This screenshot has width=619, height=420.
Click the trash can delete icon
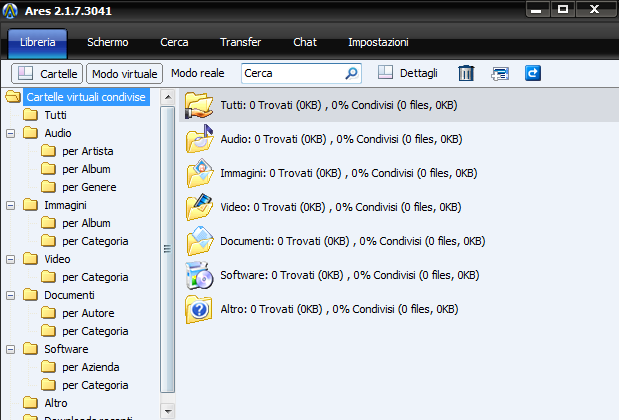click(x=466, y=73)
